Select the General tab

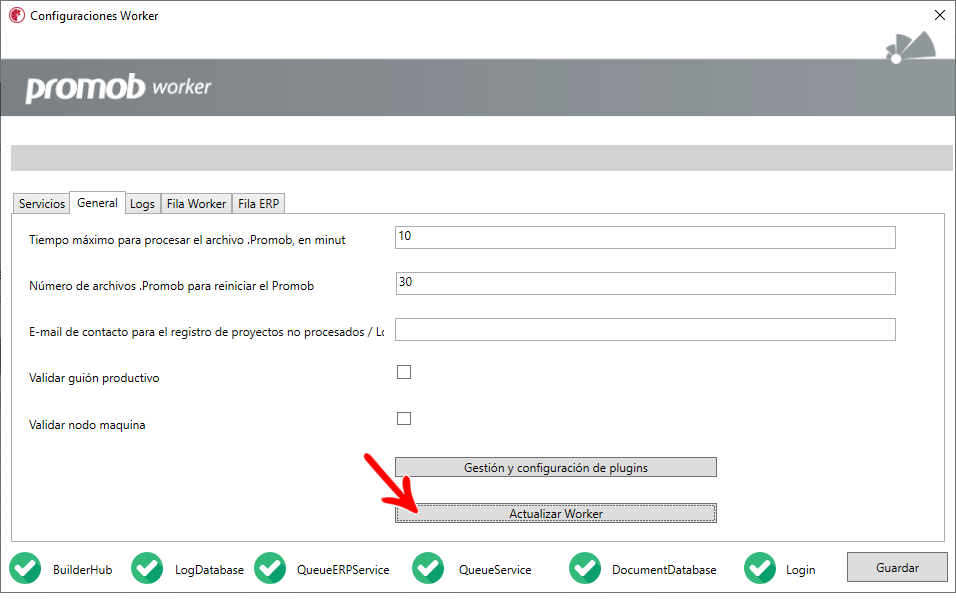point(98,202)
